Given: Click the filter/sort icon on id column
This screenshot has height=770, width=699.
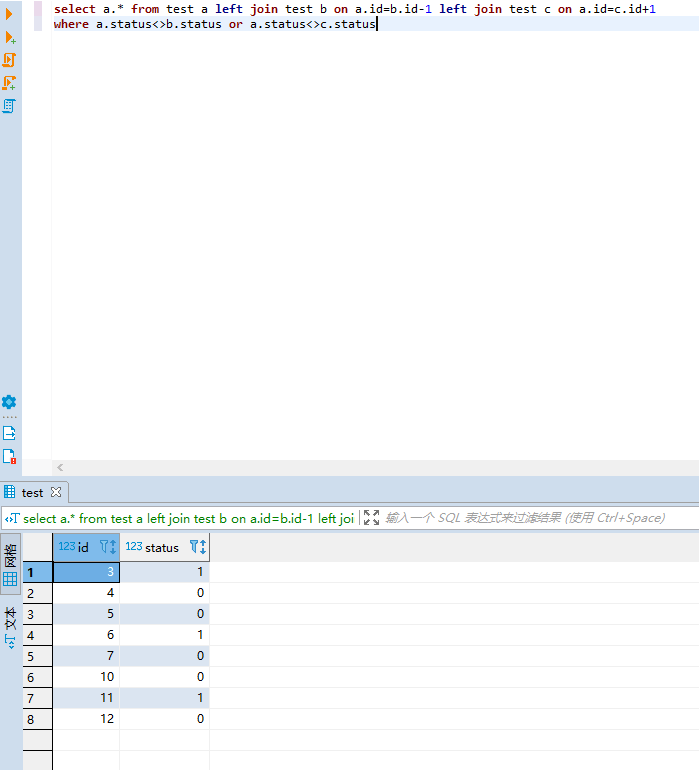Looking at the screenshot, I should [108, 547].
